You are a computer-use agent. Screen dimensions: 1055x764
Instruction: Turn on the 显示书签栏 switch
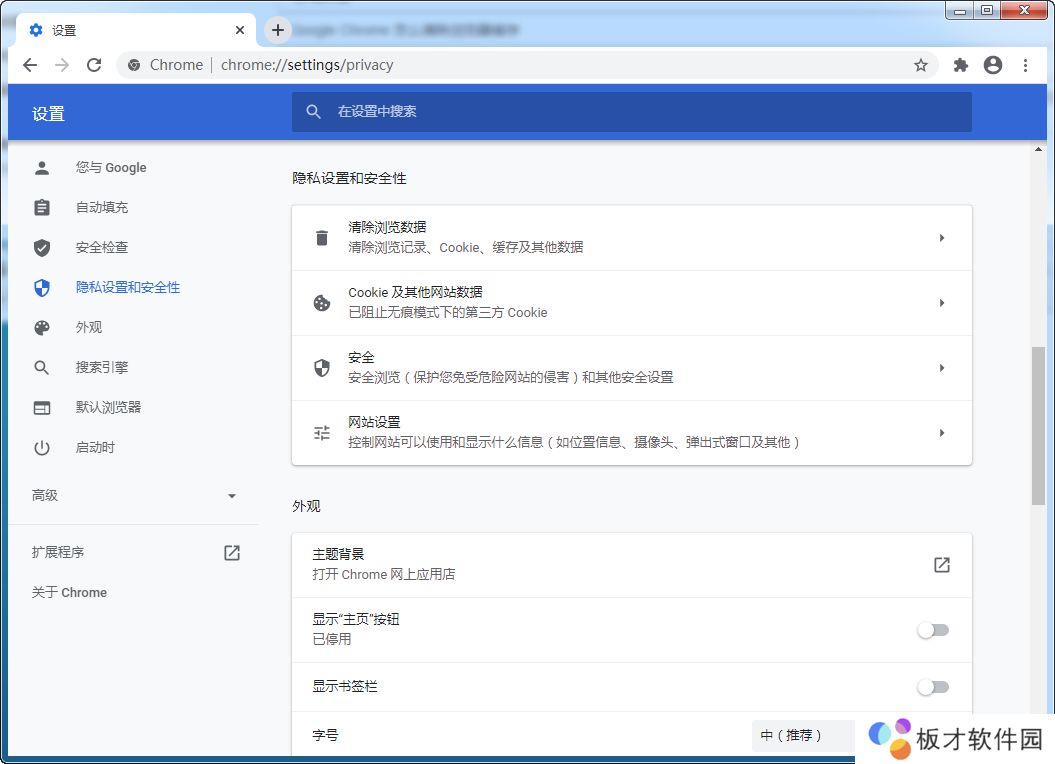click(933, 687)
